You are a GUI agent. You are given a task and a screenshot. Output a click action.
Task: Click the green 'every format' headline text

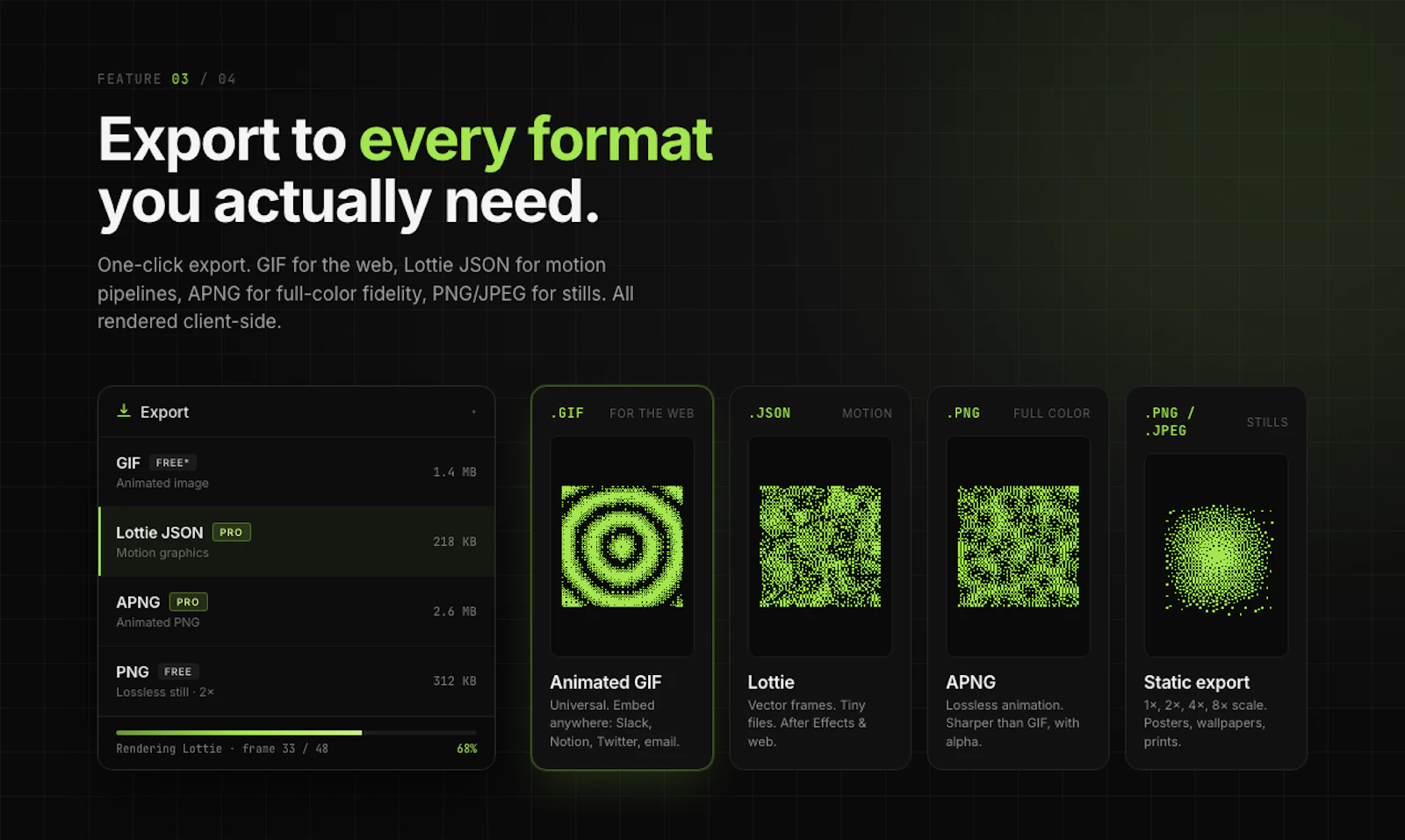[x=536, y=140]
